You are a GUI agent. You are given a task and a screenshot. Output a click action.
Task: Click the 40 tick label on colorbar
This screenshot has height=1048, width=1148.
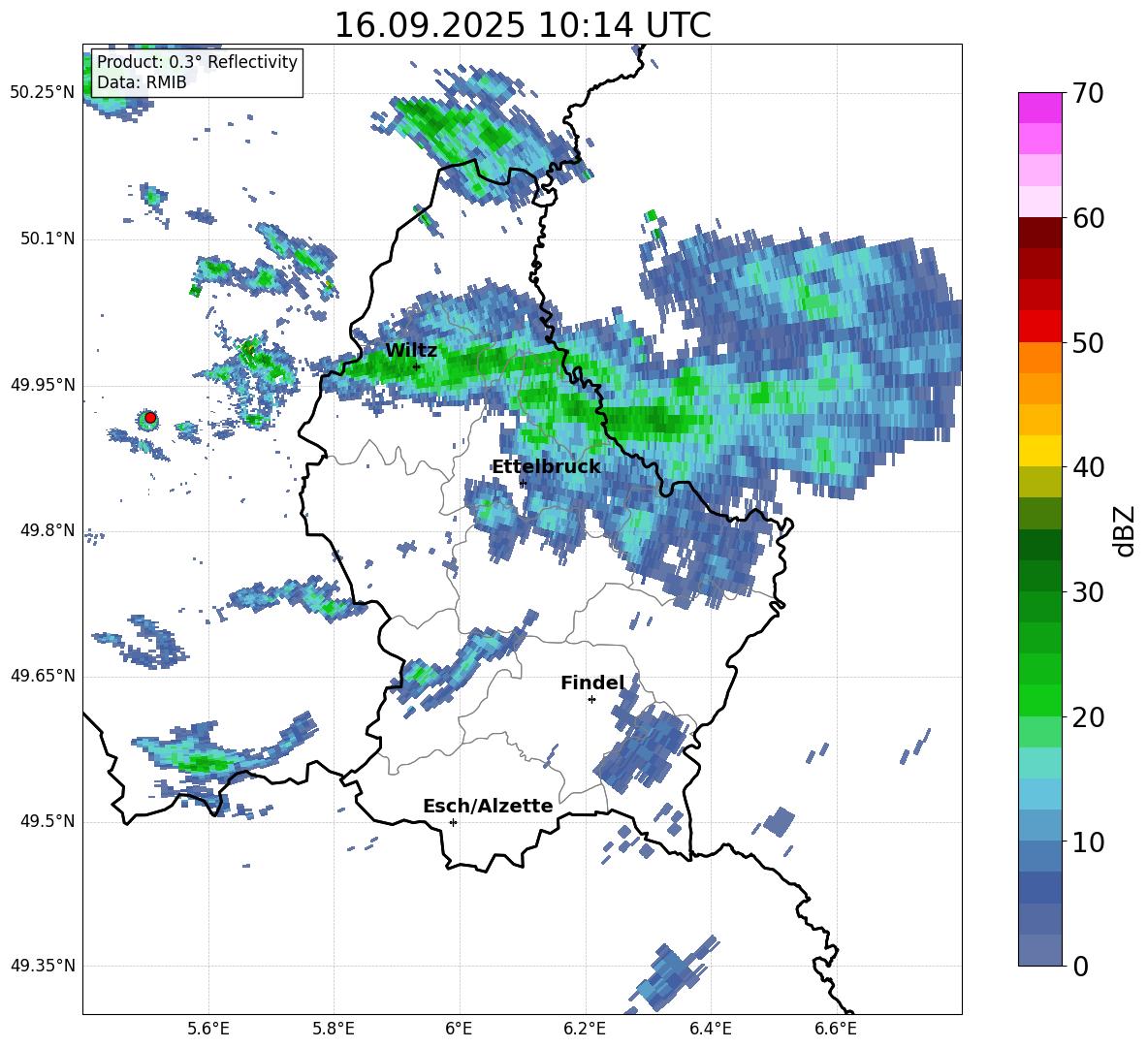click(1088, 467)
